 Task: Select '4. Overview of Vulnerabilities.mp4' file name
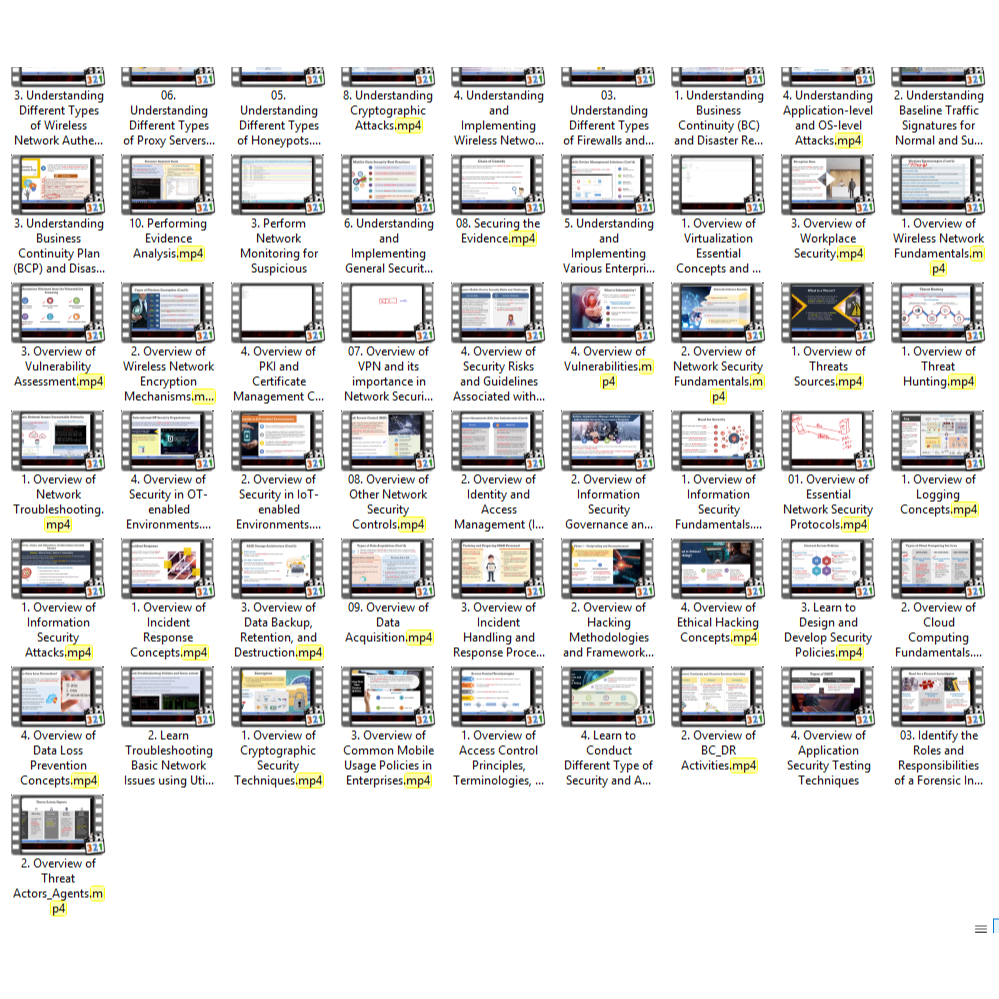pyautogui.click(x=608, y=366)
